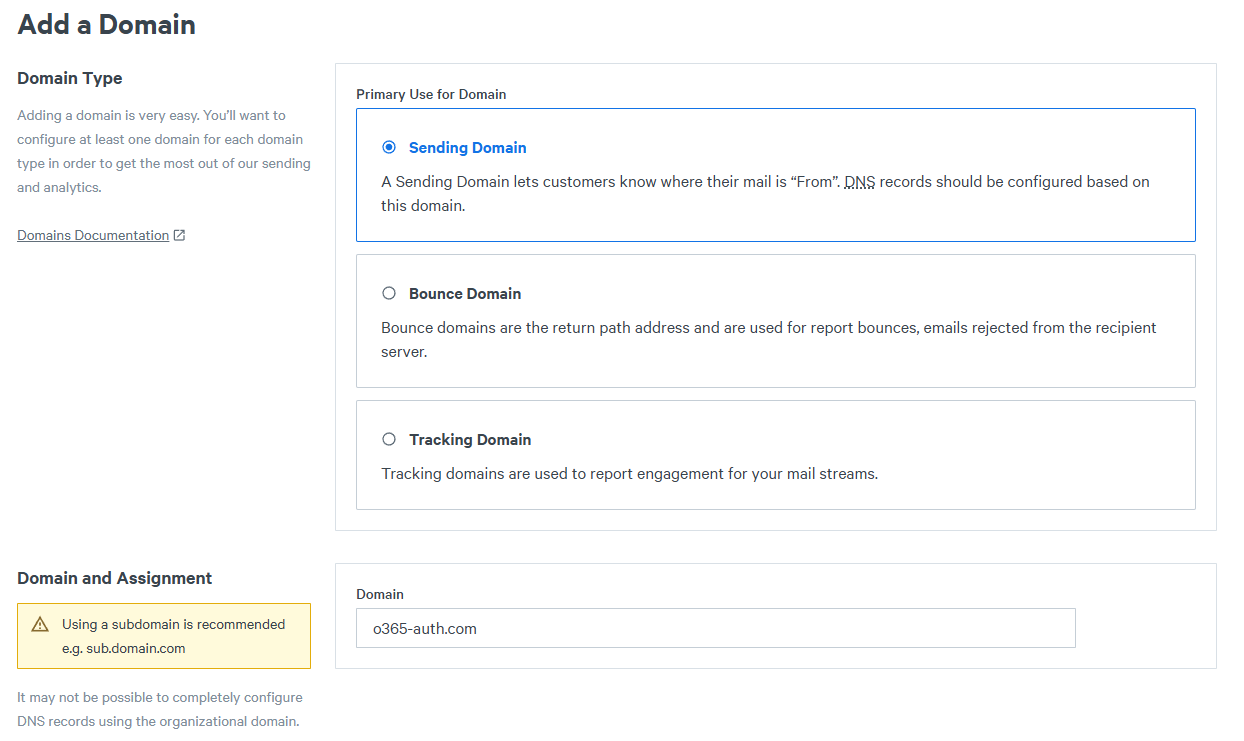Screen dimensions: 1244x741
Task: Select the Sending Domain radio button
Action: (x=389, y=147)
